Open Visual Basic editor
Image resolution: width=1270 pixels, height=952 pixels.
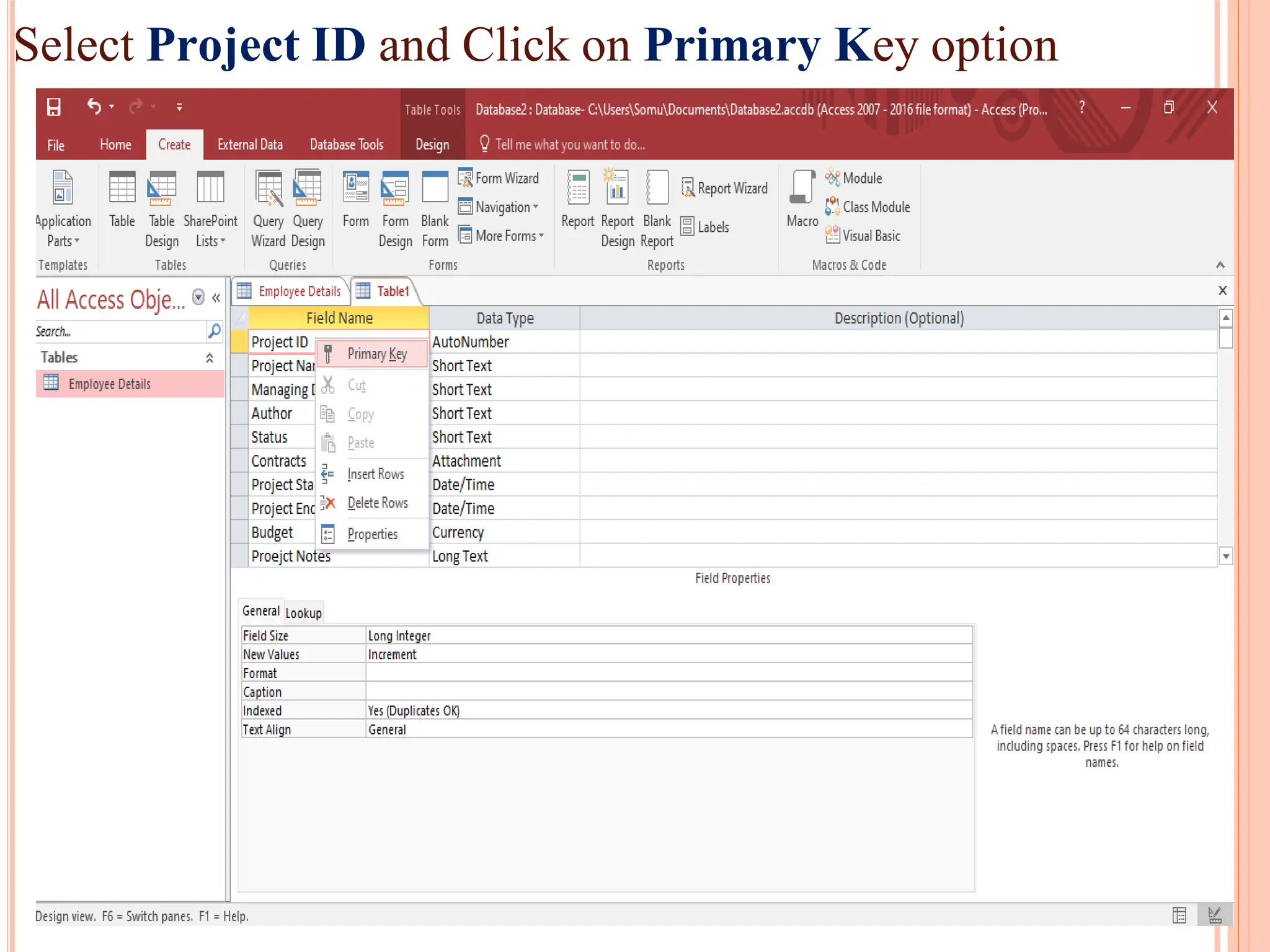pos(863,236)
